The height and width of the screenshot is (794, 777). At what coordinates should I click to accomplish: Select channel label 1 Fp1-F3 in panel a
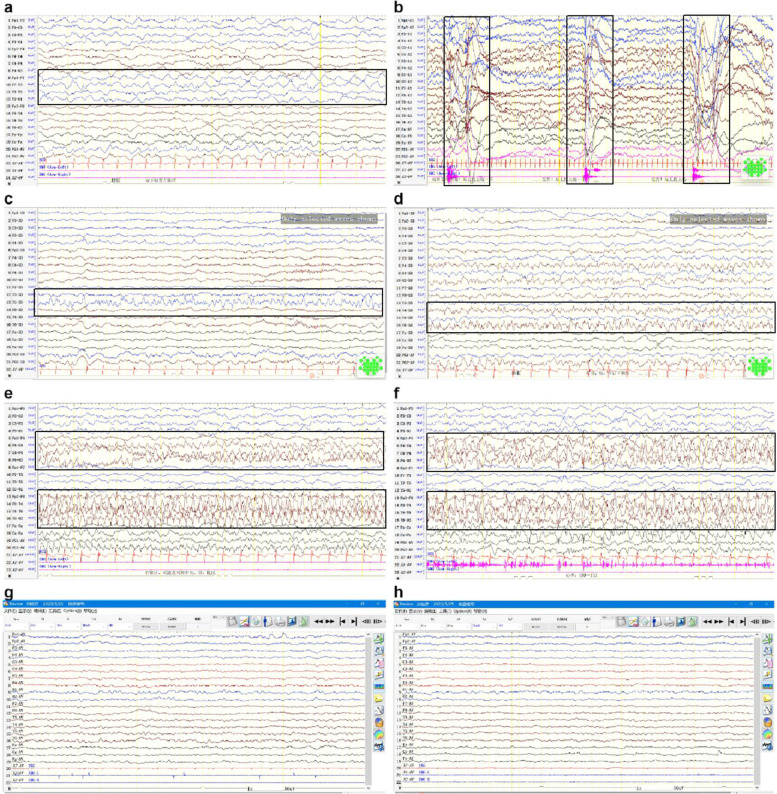(16, 20)
